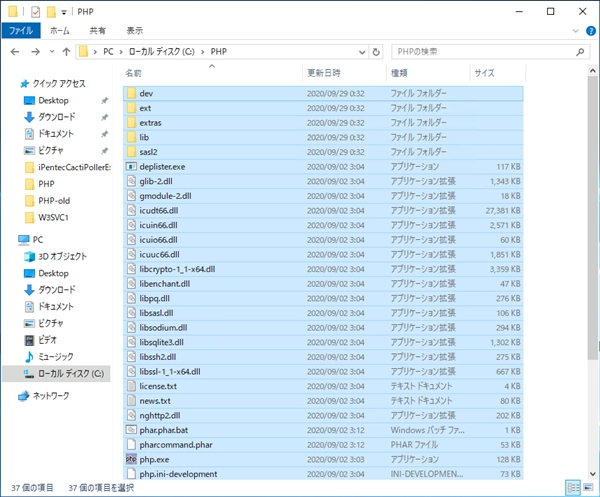Viewport: 600px width, 497px height.
Task: Open PHP-old in quick access list
Action: click(47, 200)
